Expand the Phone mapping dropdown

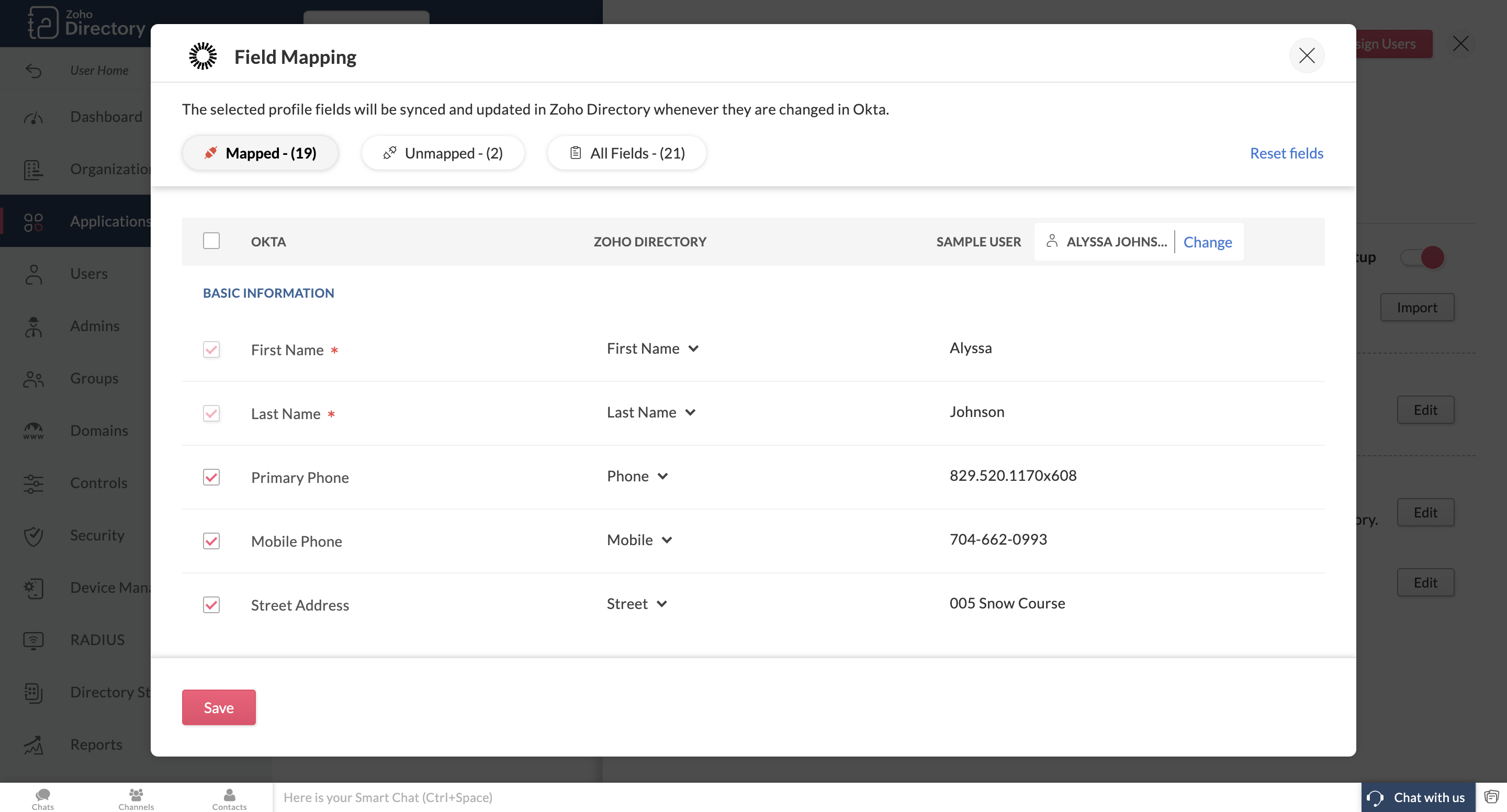[x=637, y=476]
